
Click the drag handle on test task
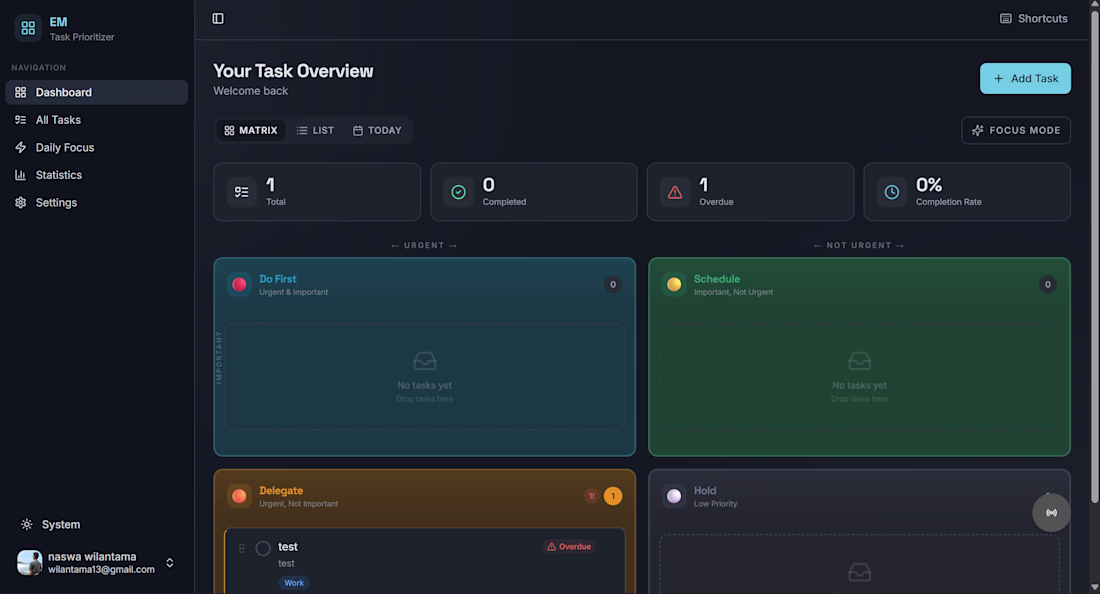[x=241, y=548]
